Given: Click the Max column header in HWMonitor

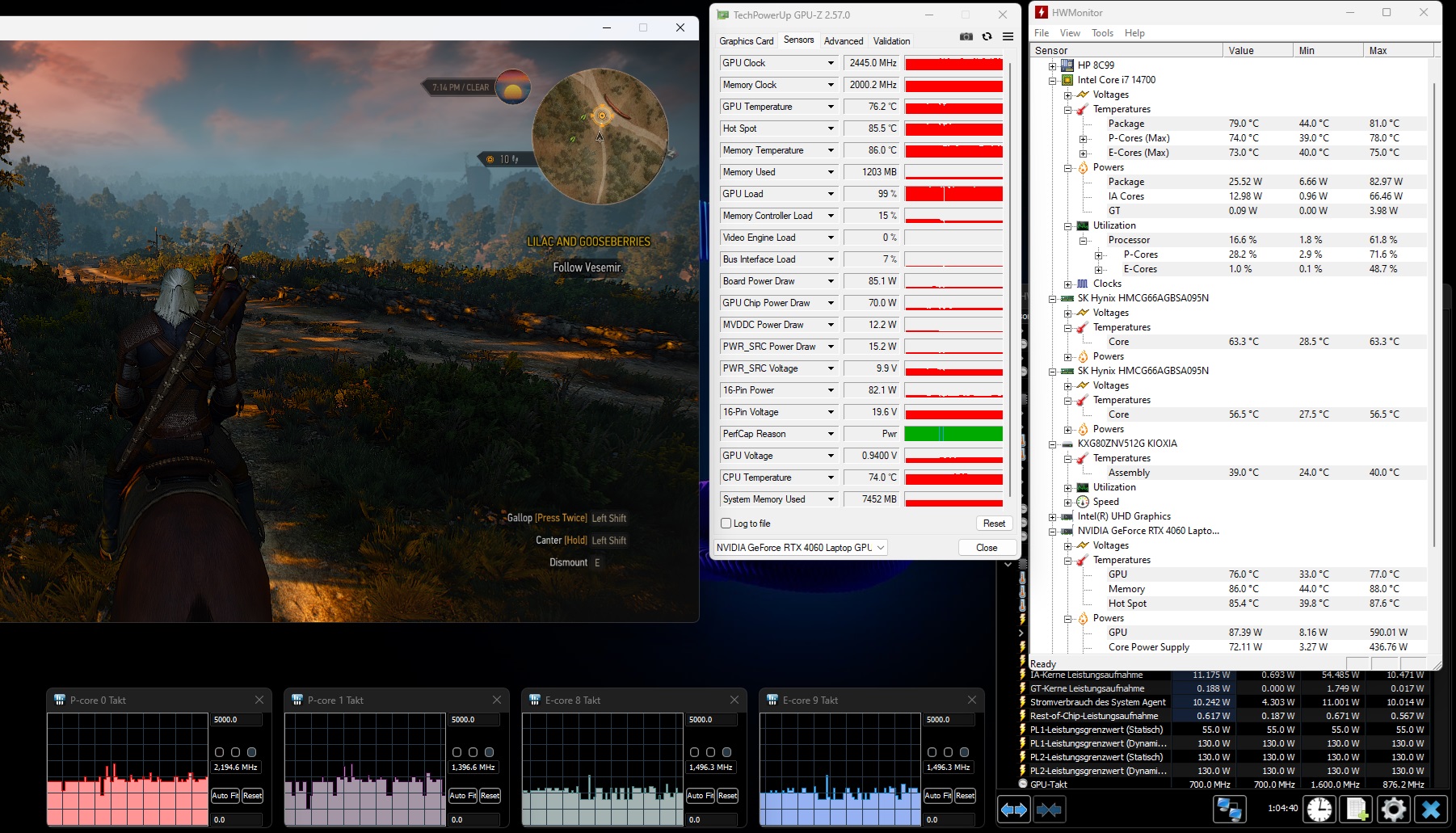Looking at the screenshot, I should coord(1398,50).
